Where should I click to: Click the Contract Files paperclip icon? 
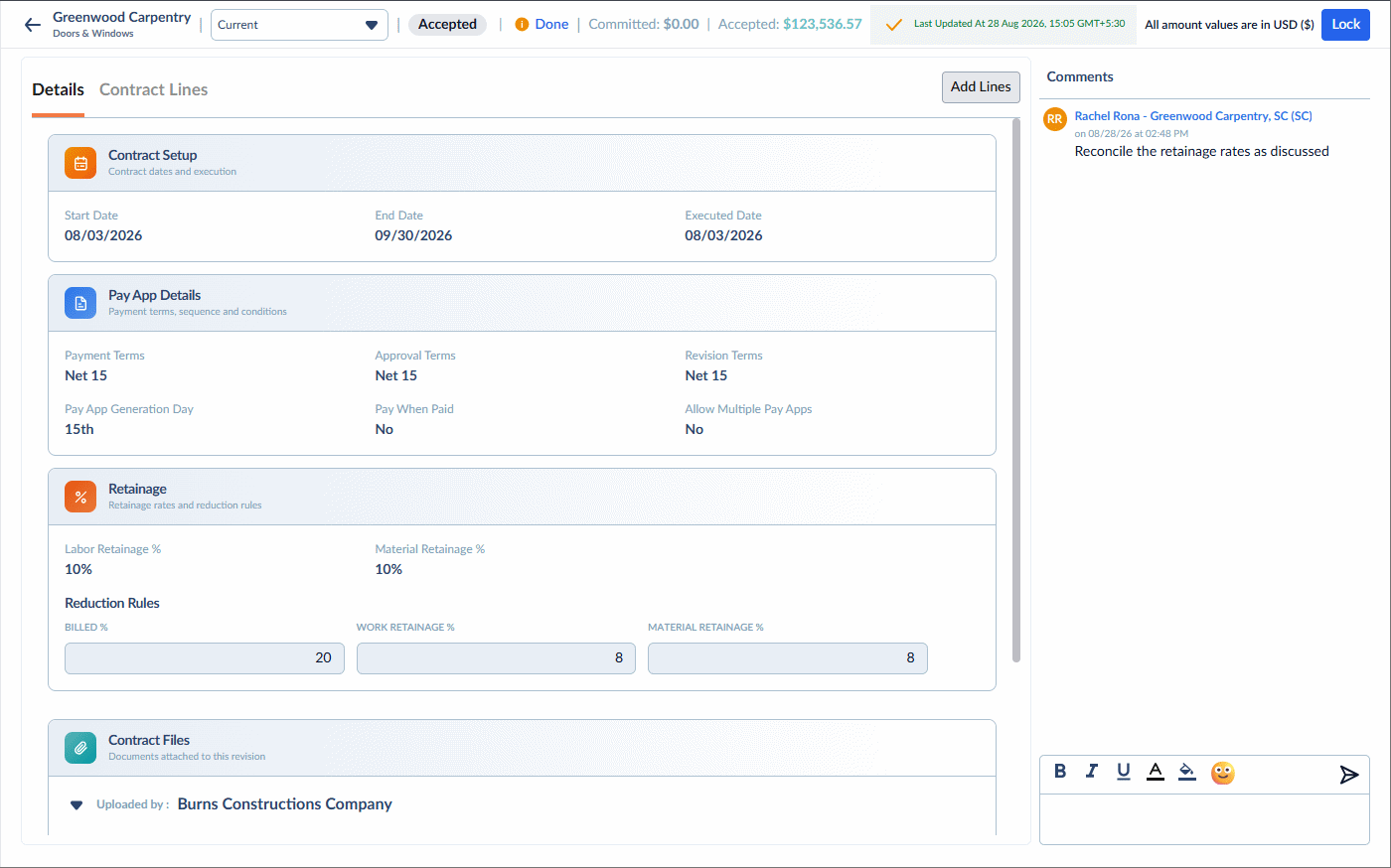[80, 748]
